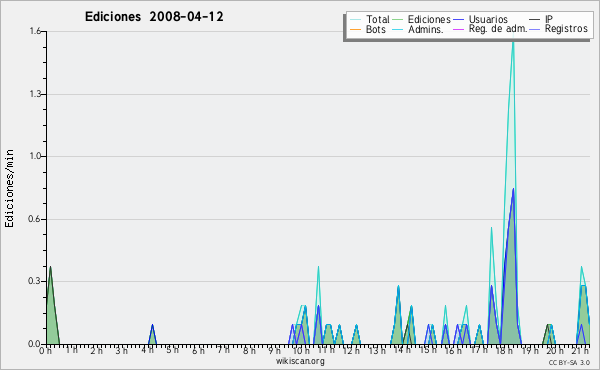Click the CC BY-SA 3.0 license text
This screenshot has height=370, width=600.
pyautogui.click(x=569, y=362)
